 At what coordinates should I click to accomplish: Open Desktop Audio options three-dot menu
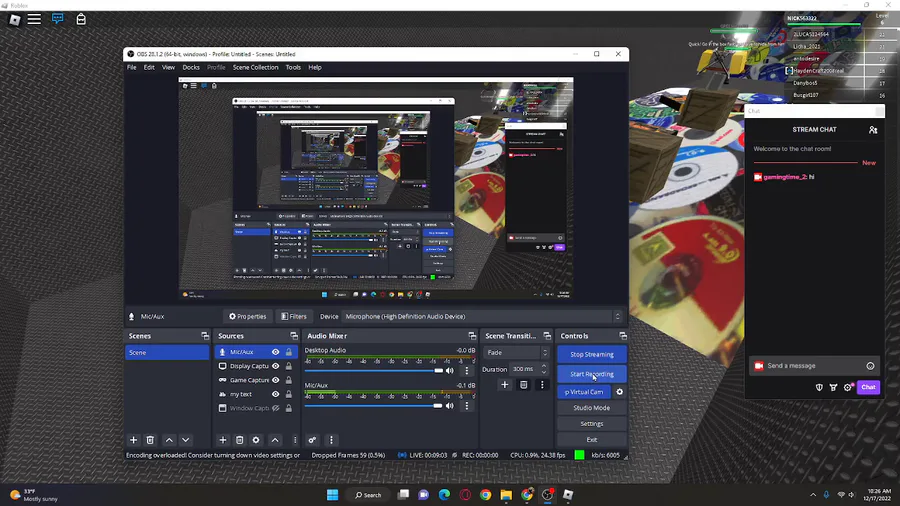[x=467, y=371]
